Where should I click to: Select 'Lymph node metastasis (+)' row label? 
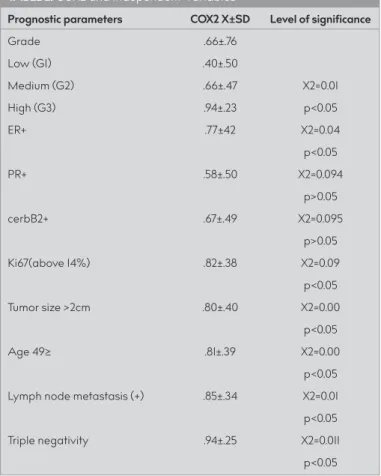click(76, 396)
